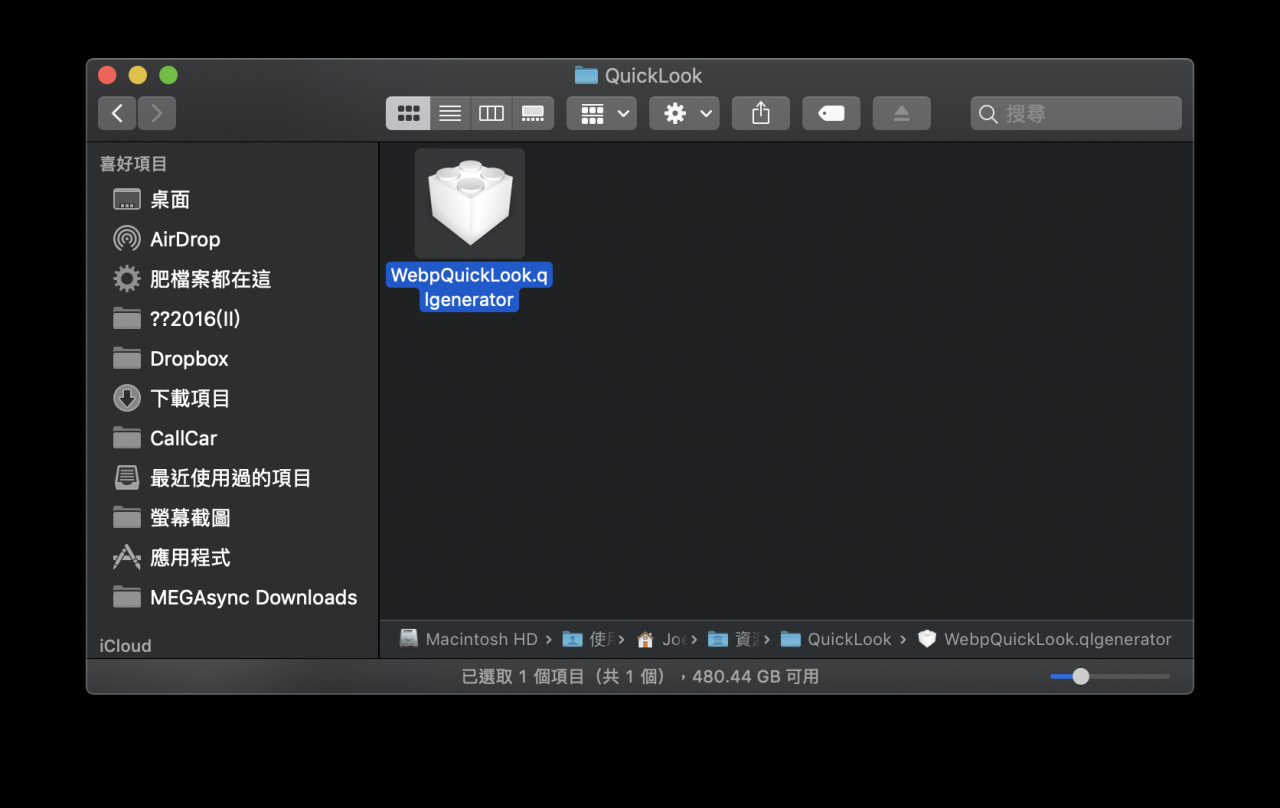The height and width of the screenshot is (808, 1280).
Task: Click the QuickLook title folder icon
Action: [x=586, y=75]
